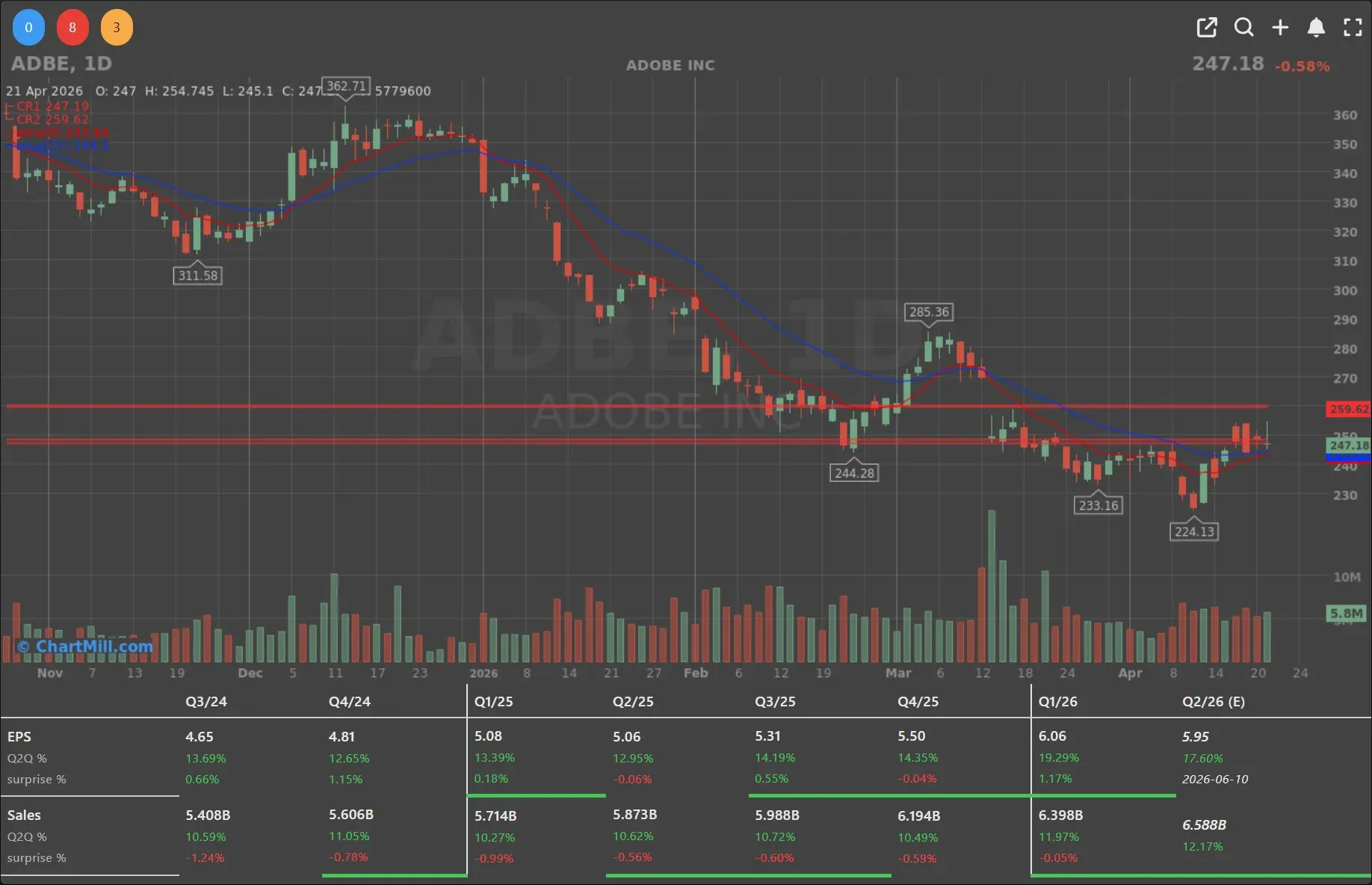Open the 21 Apr 2026 date selector

[x=43, y=90]
